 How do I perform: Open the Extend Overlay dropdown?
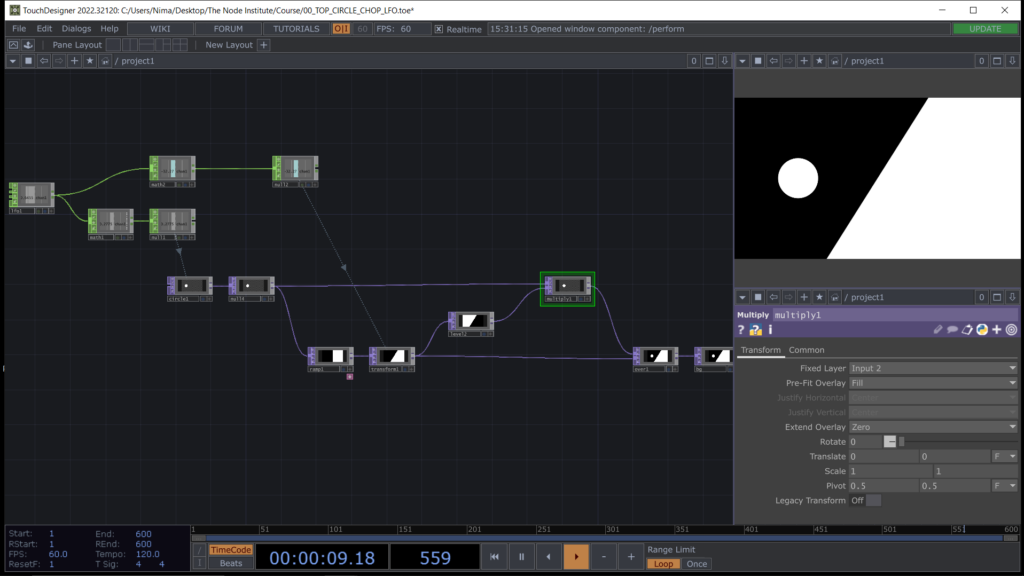click(x=933, y=427)
